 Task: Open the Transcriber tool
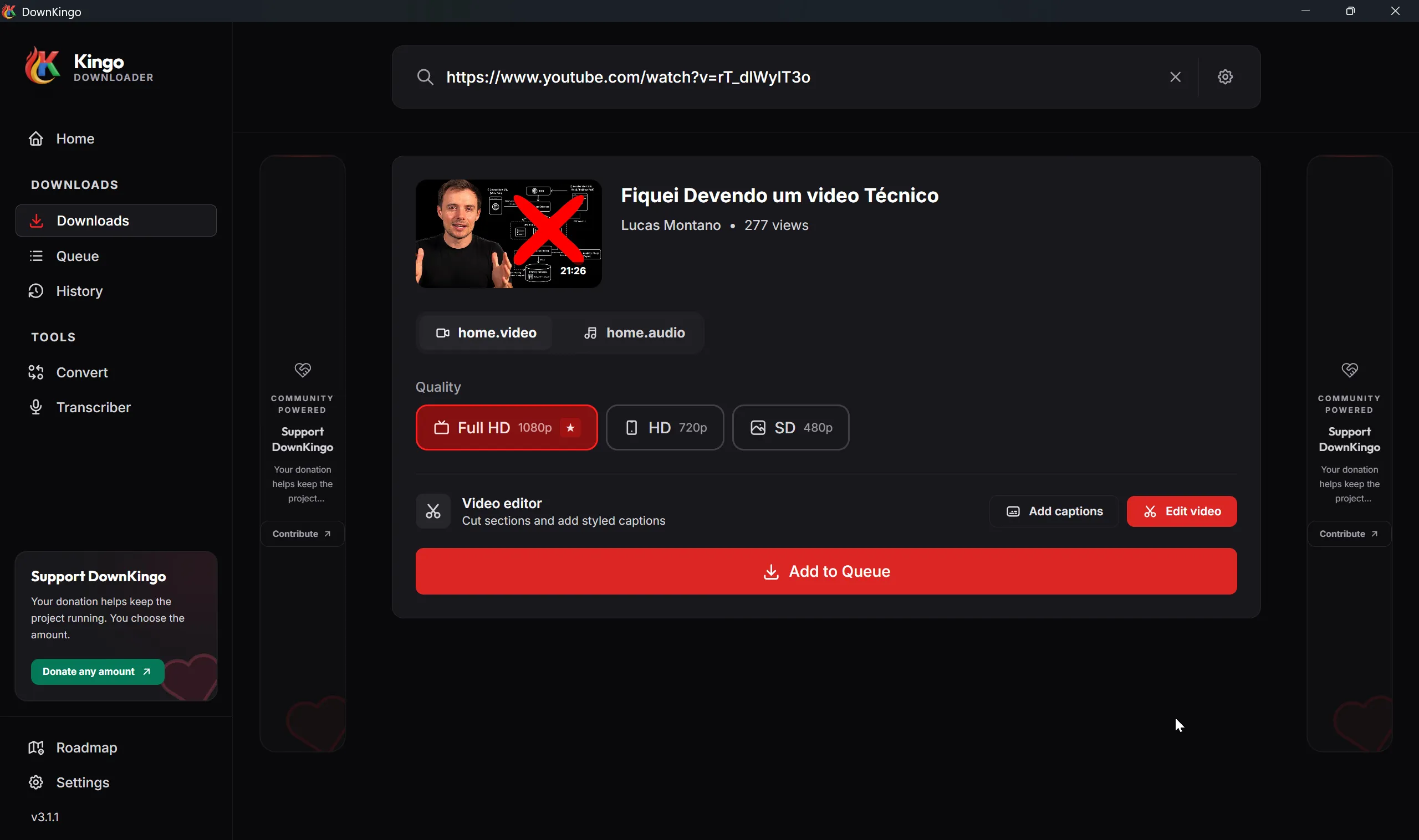115,408
